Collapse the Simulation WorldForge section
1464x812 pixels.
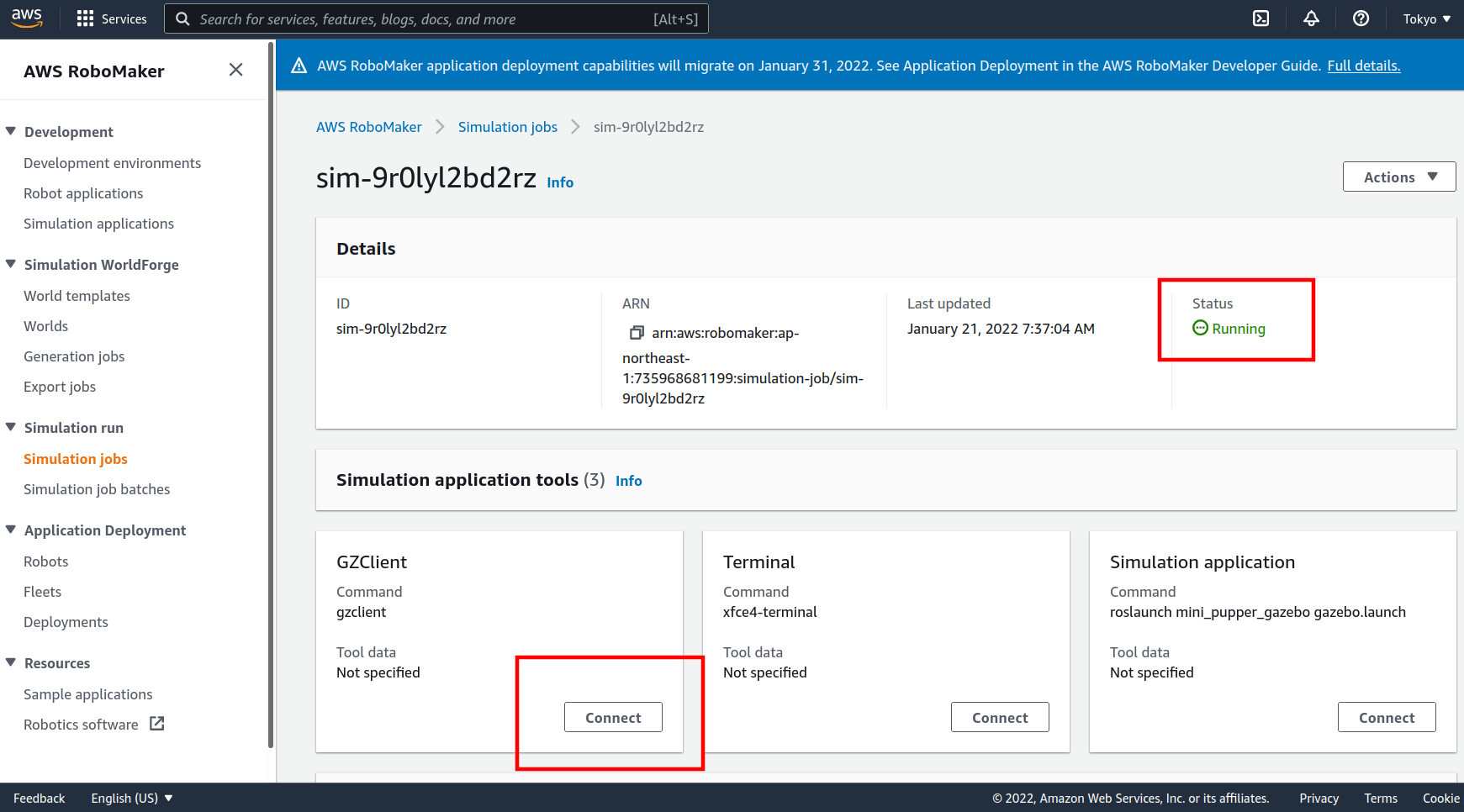point(11,264)
